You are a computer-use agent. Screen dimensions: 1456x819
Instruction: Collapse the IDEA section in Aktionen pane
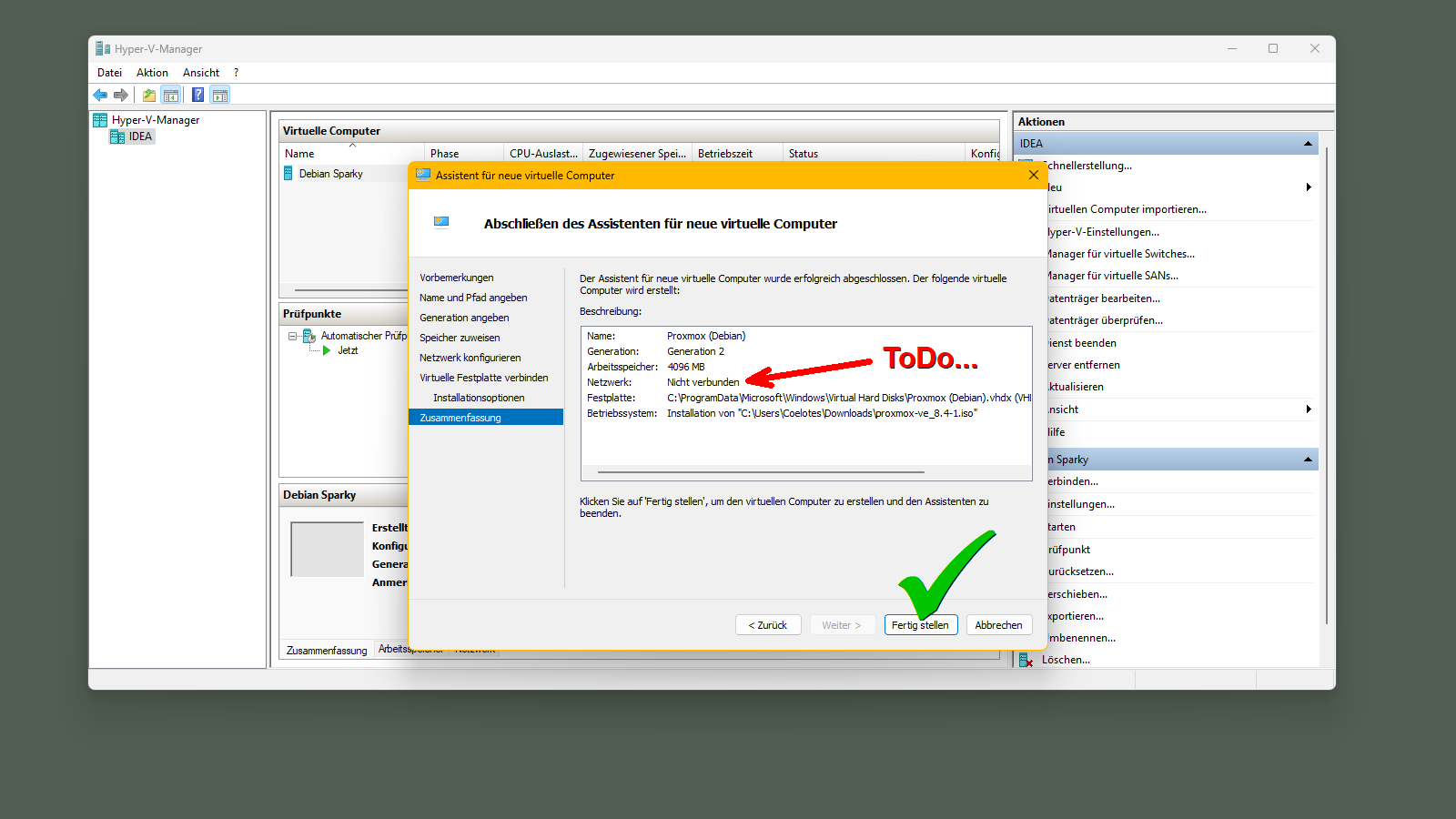(1308, 144)
